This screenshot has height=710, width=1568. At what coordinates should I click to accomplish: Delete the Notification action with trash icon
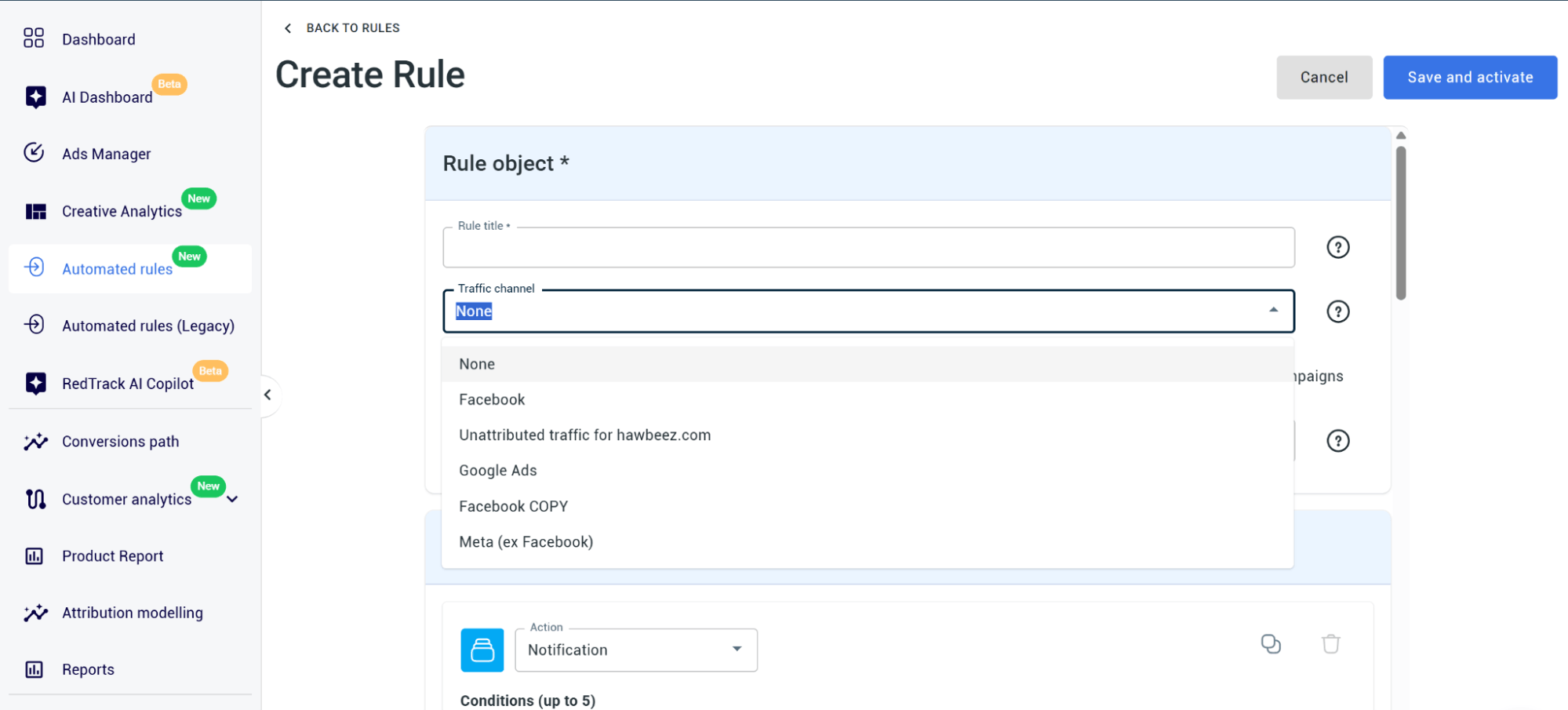pyautogui.click(x=1331, y=644)
